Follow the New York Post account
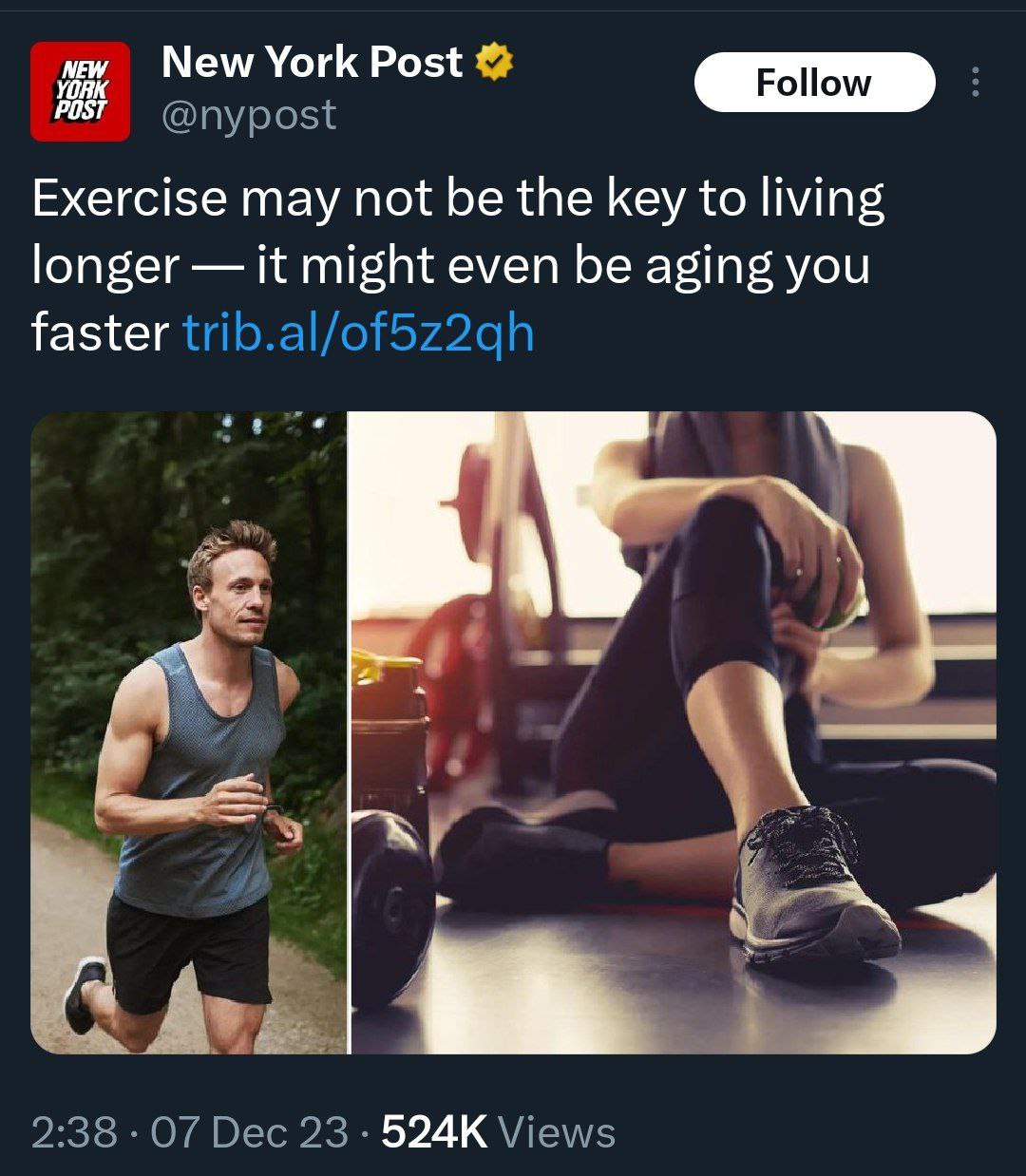The width and height of the screenshot is (1026, 1176). coord(814,83)
